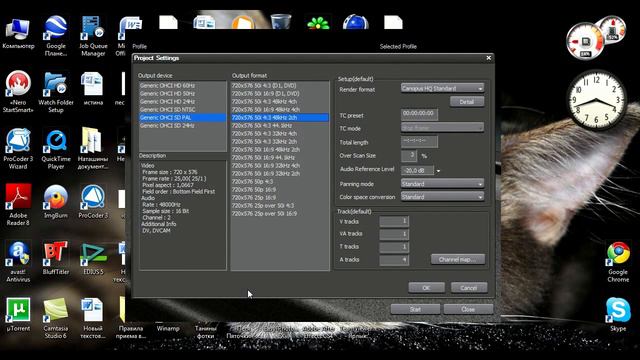
Task: Select format 720x576 50p 4:3
Action: coord(280,182)
